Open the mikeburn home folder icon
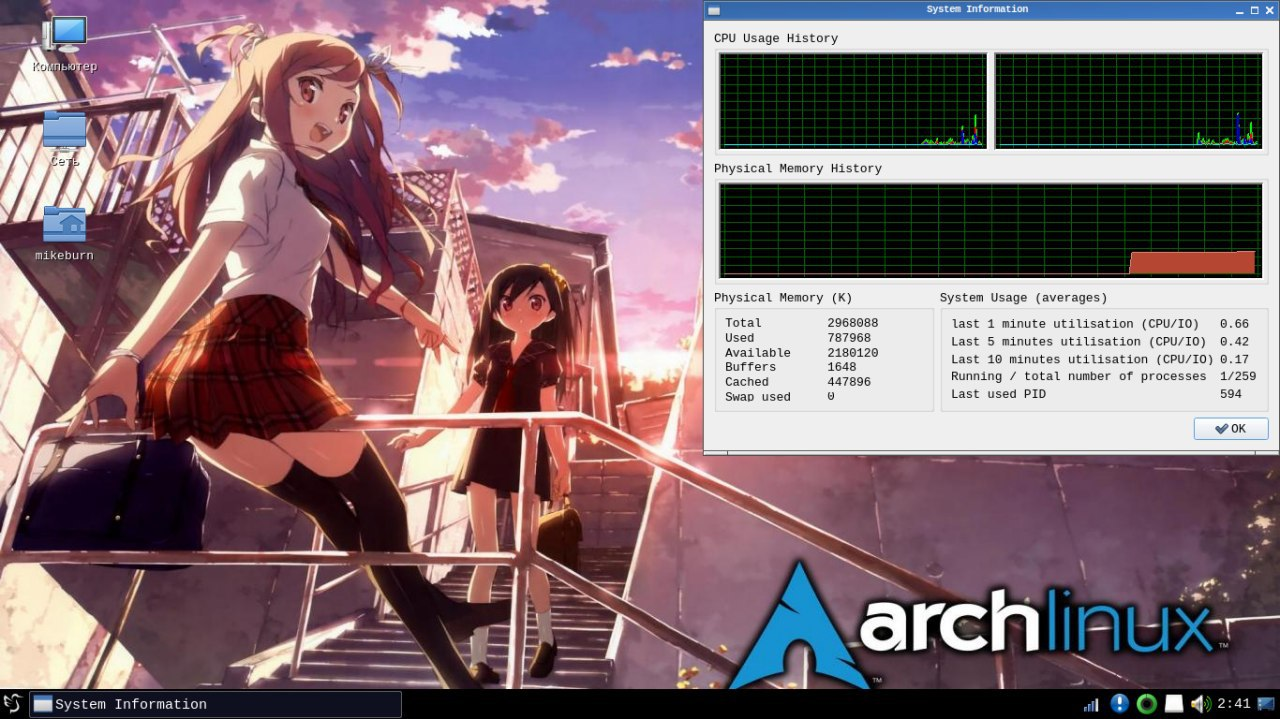The image size is (1280, 719). (x=65, y=233)
